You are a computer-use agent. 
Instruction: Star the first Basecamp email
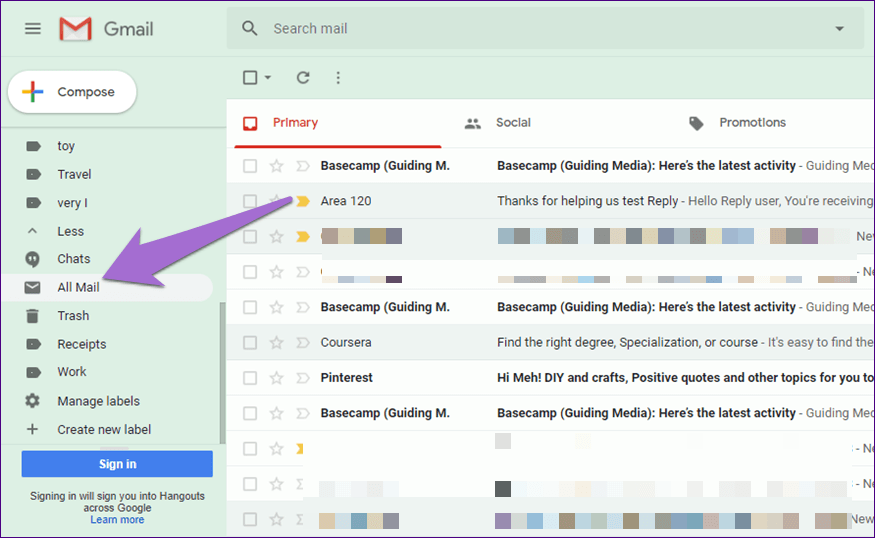(276, 166)
